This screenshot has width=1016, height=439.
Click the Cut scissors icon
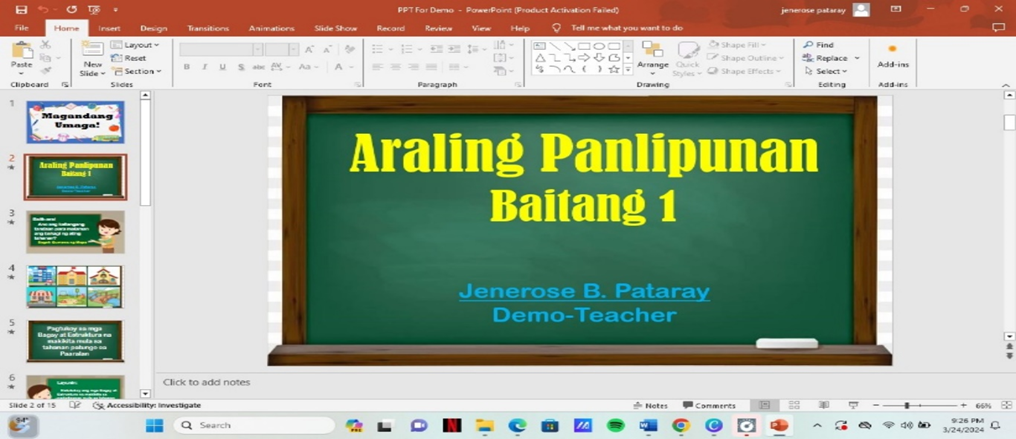coord(45,45)
